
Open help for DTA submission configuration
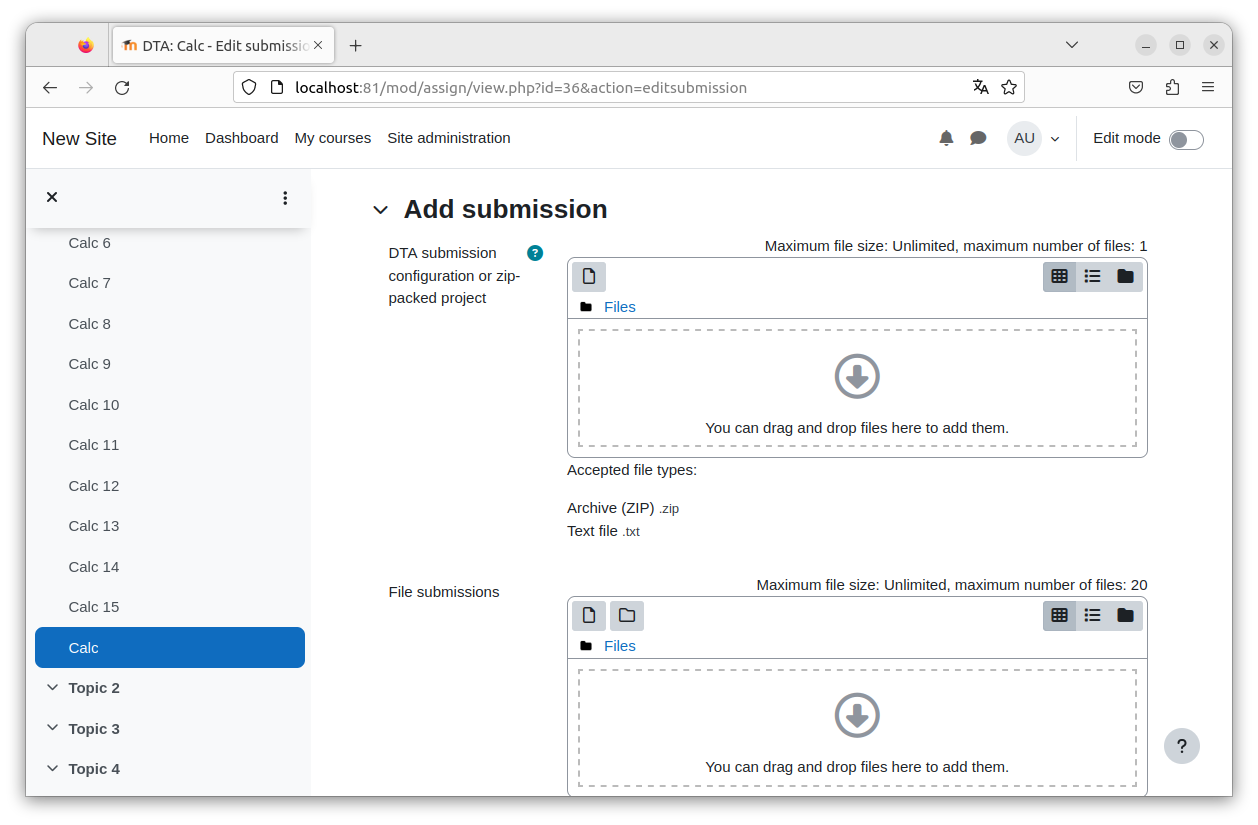535,253
